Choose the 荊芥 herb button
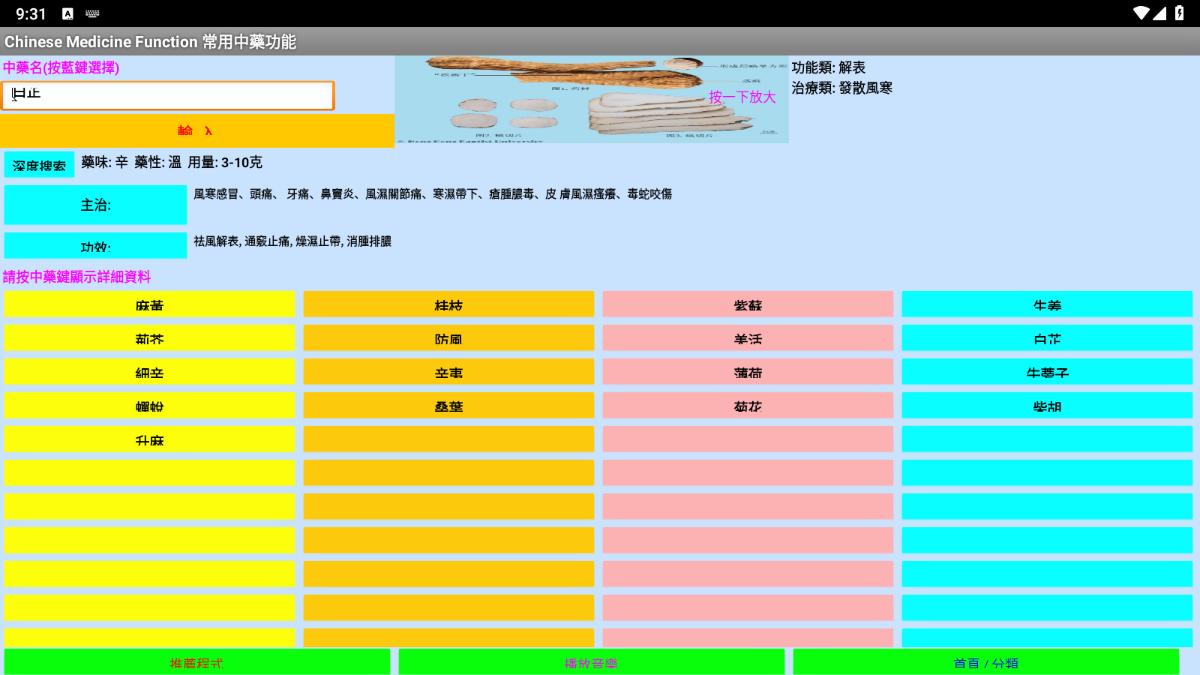This screenshot has width=1200, height=675. 150,339
